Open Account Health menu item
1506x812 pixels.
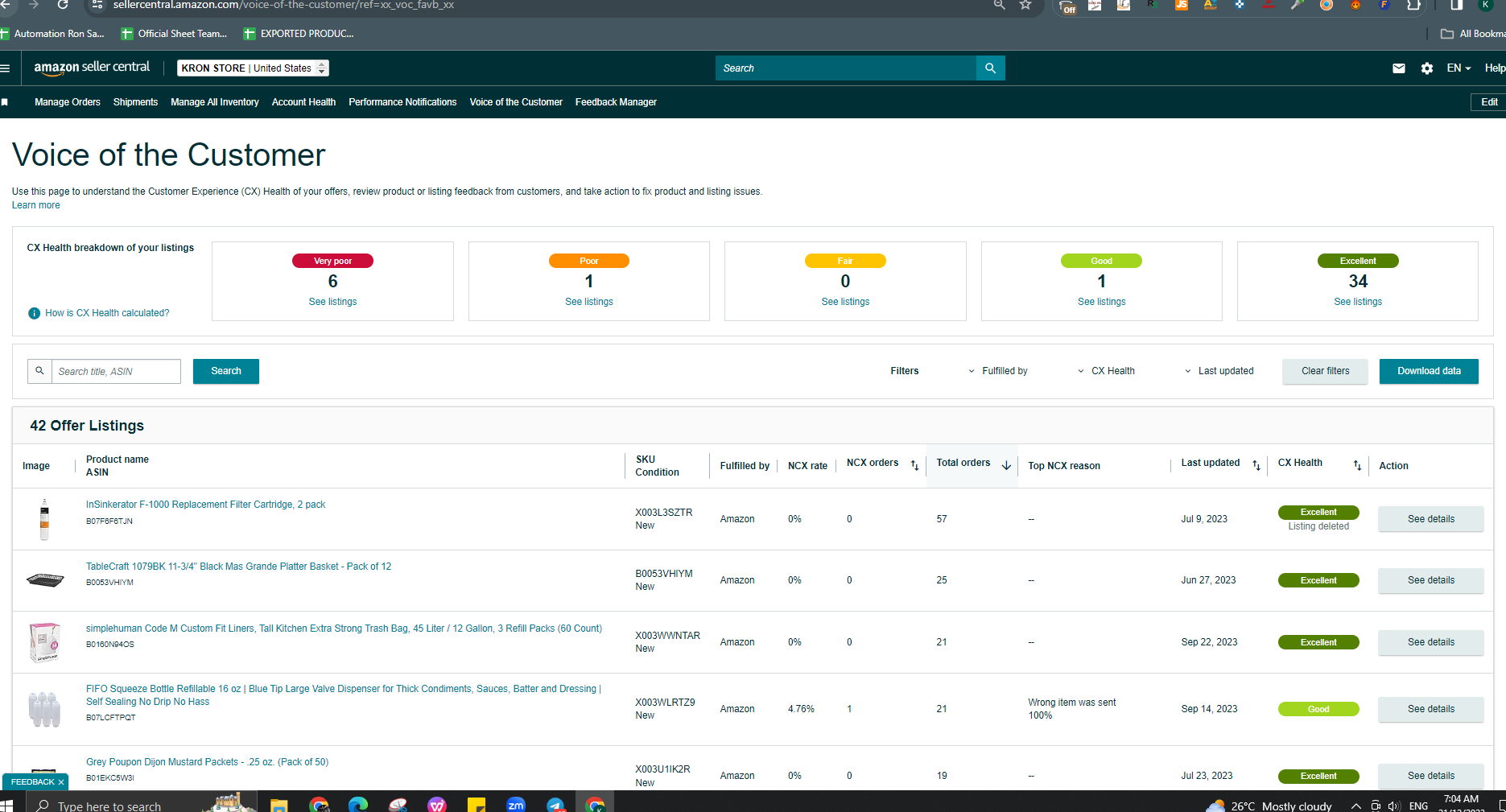(x=303, y=102)
